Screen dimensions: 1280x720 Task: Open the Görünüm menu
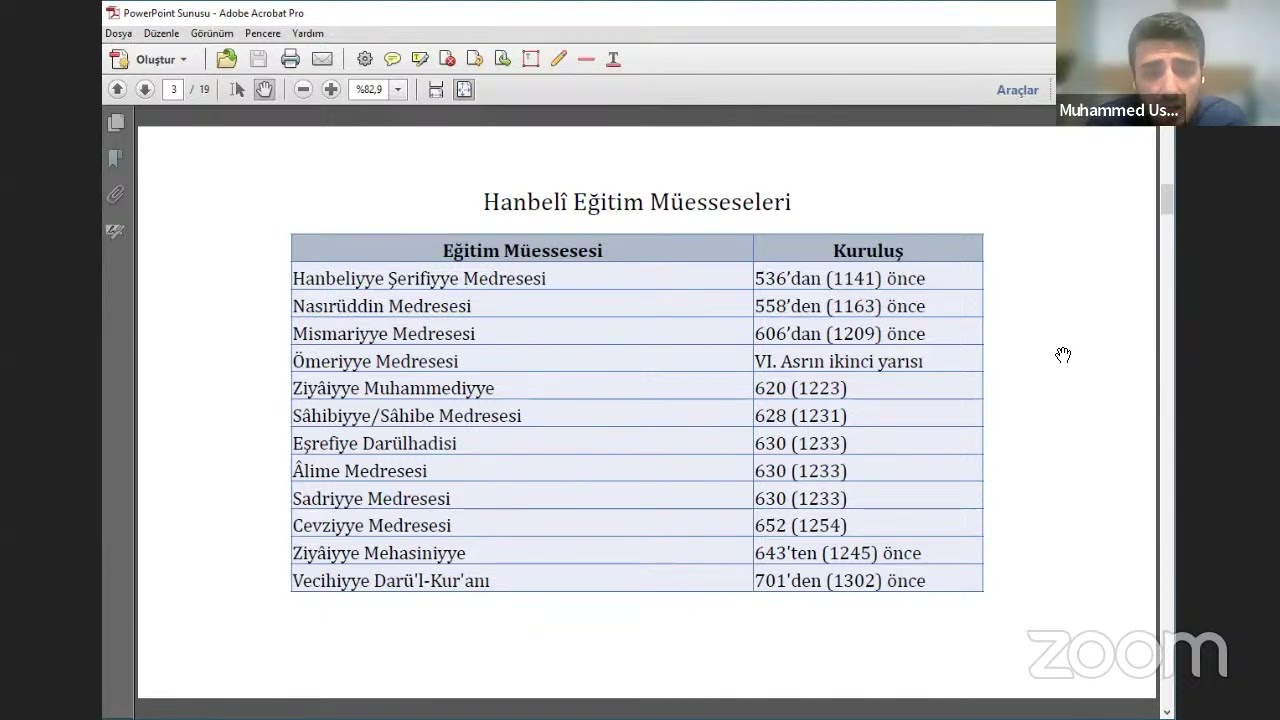pyautogui.click(x=212, y=33)
